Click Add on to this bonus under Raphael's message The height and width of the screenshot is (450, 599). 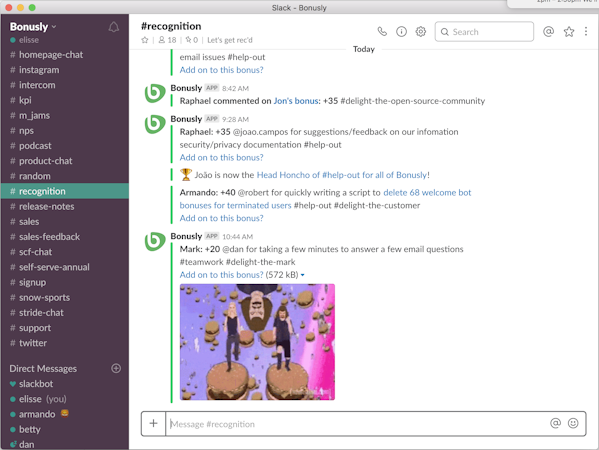coord(222,157)
